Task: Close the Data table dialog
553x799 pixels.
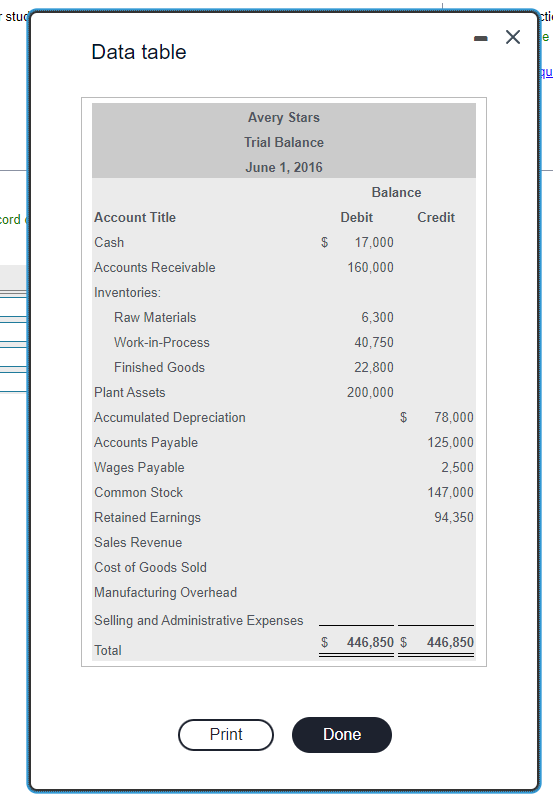Action: pyautogui.click(x=513, y=37)
